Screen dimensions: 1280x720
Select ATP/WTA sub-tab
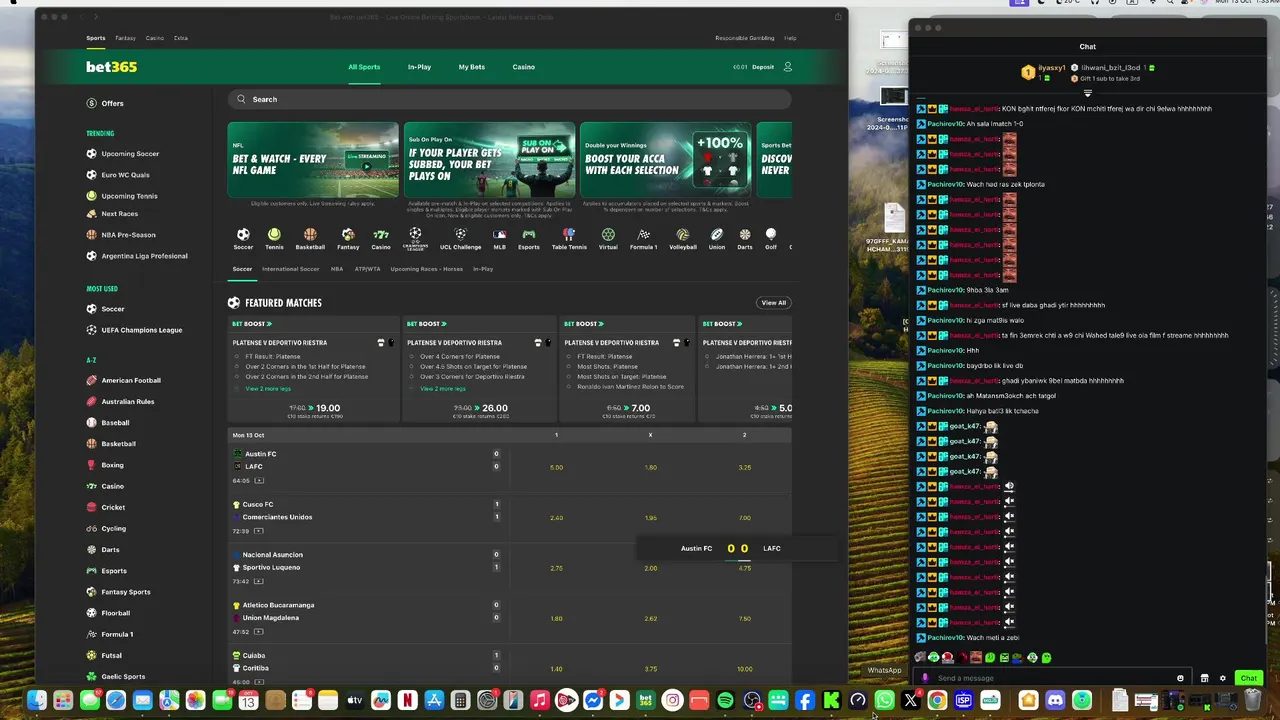click(x=367, y=269)
